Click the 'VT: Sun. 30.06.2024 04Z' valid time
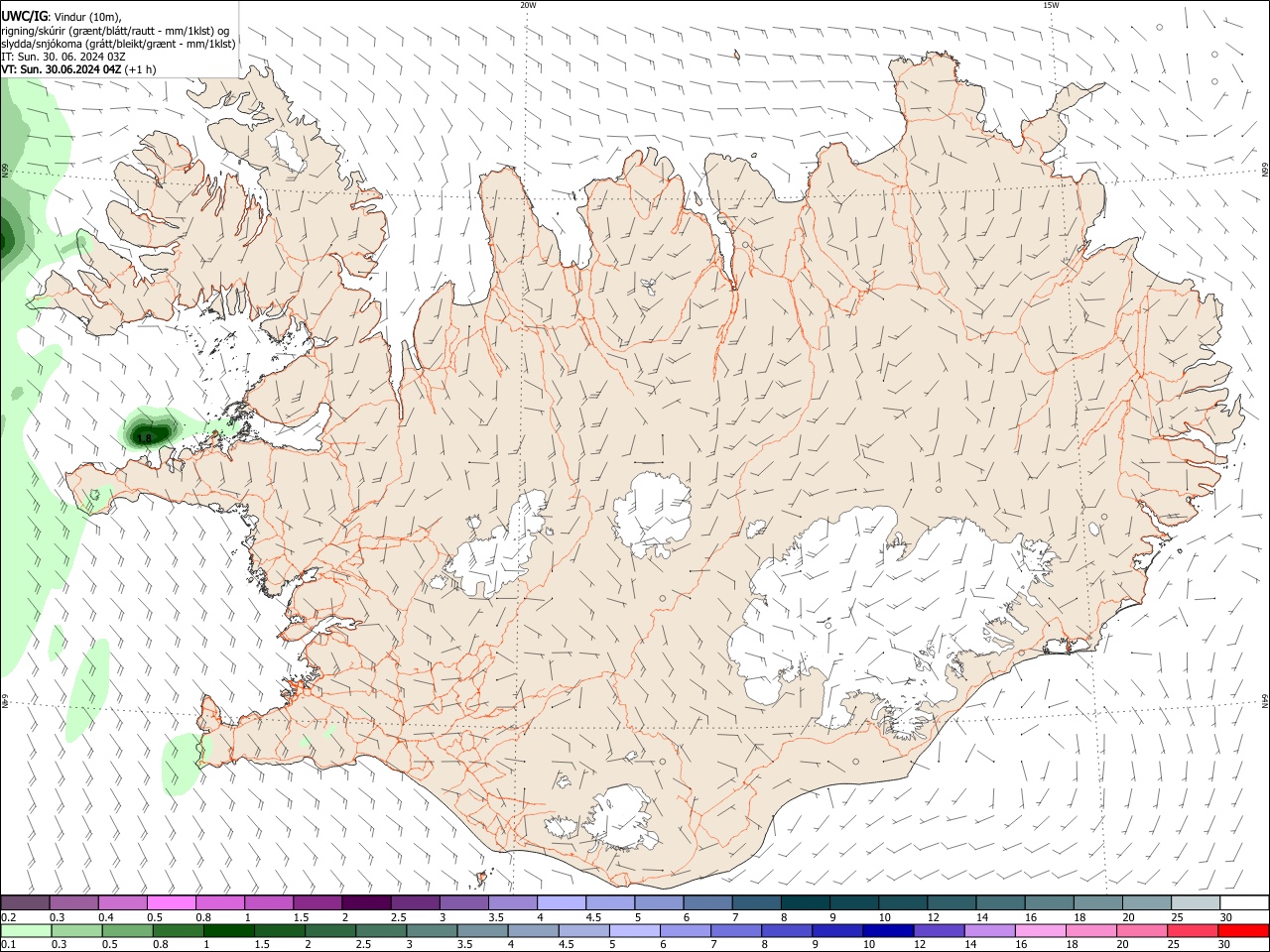 click(x=62, y=69)
